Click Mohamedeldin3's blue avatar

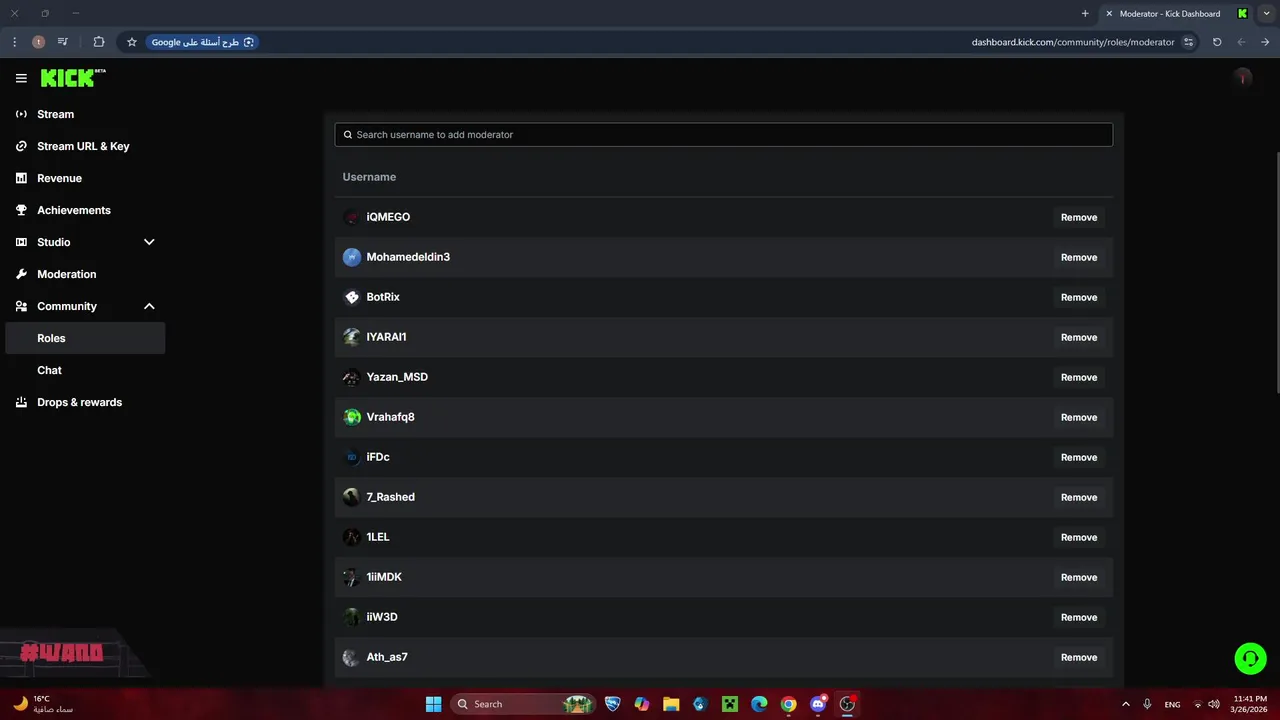coord(351,257)
